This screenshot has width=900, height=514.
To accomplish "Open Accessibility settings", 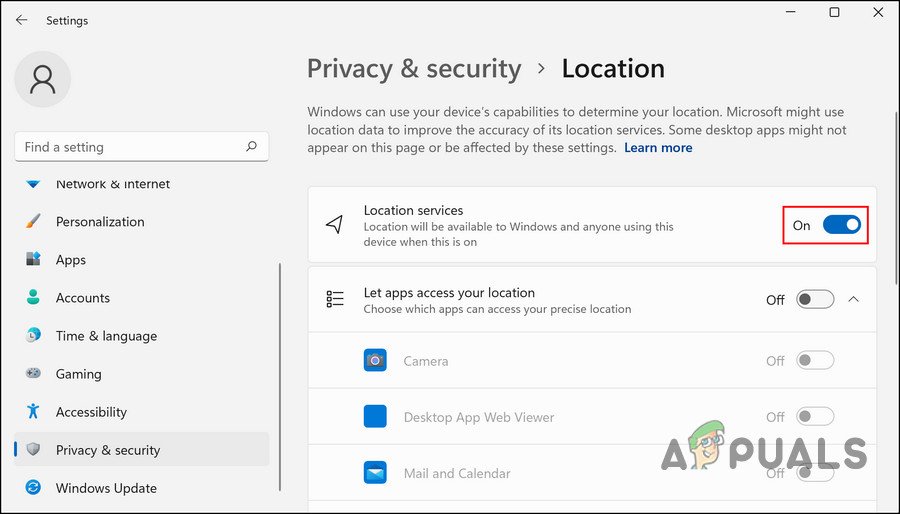I will [x=142, y=411].
